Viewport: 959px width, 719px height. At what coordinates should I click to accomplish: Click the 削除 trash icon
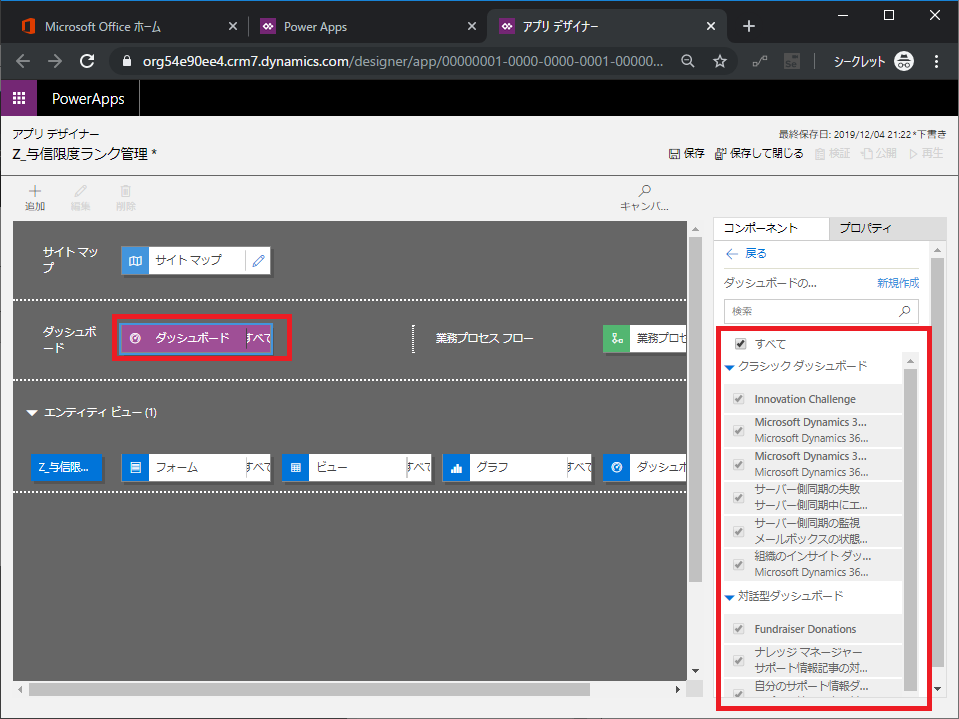tap(125, 191)
